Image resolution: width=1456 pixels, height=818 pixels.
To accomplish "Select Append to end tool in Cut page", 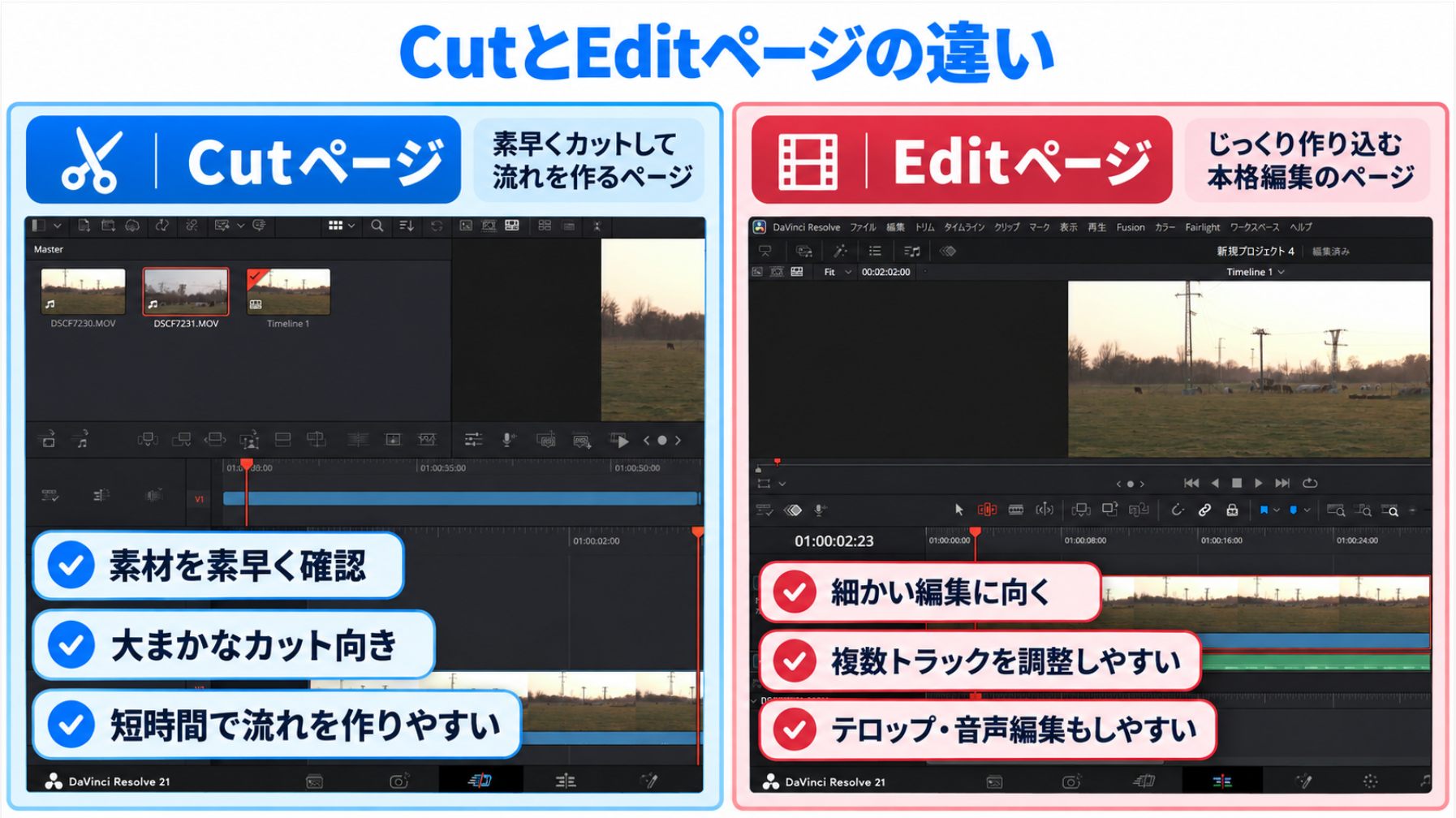I will (181, 440).
